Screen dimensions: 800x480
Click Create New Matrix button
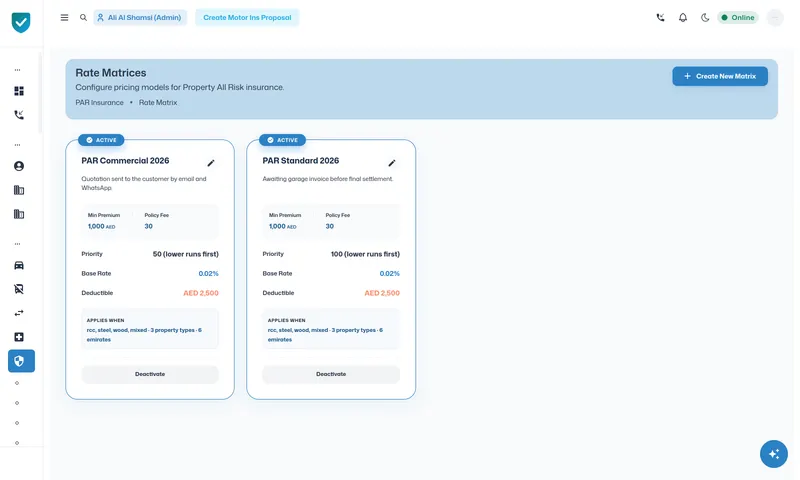point(719,76)
